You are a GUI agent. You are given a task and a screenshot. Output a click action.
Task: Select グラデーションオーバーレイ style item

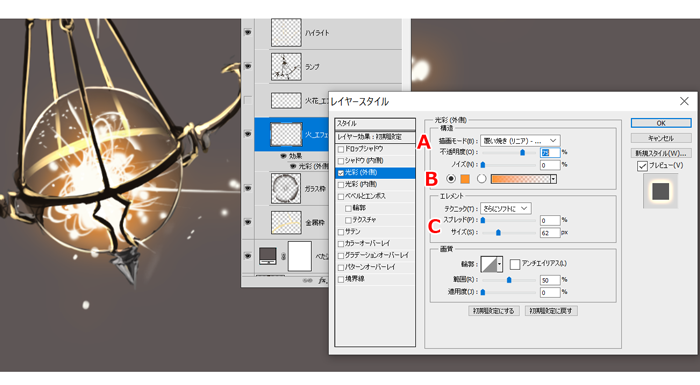(x=376, y=255)
